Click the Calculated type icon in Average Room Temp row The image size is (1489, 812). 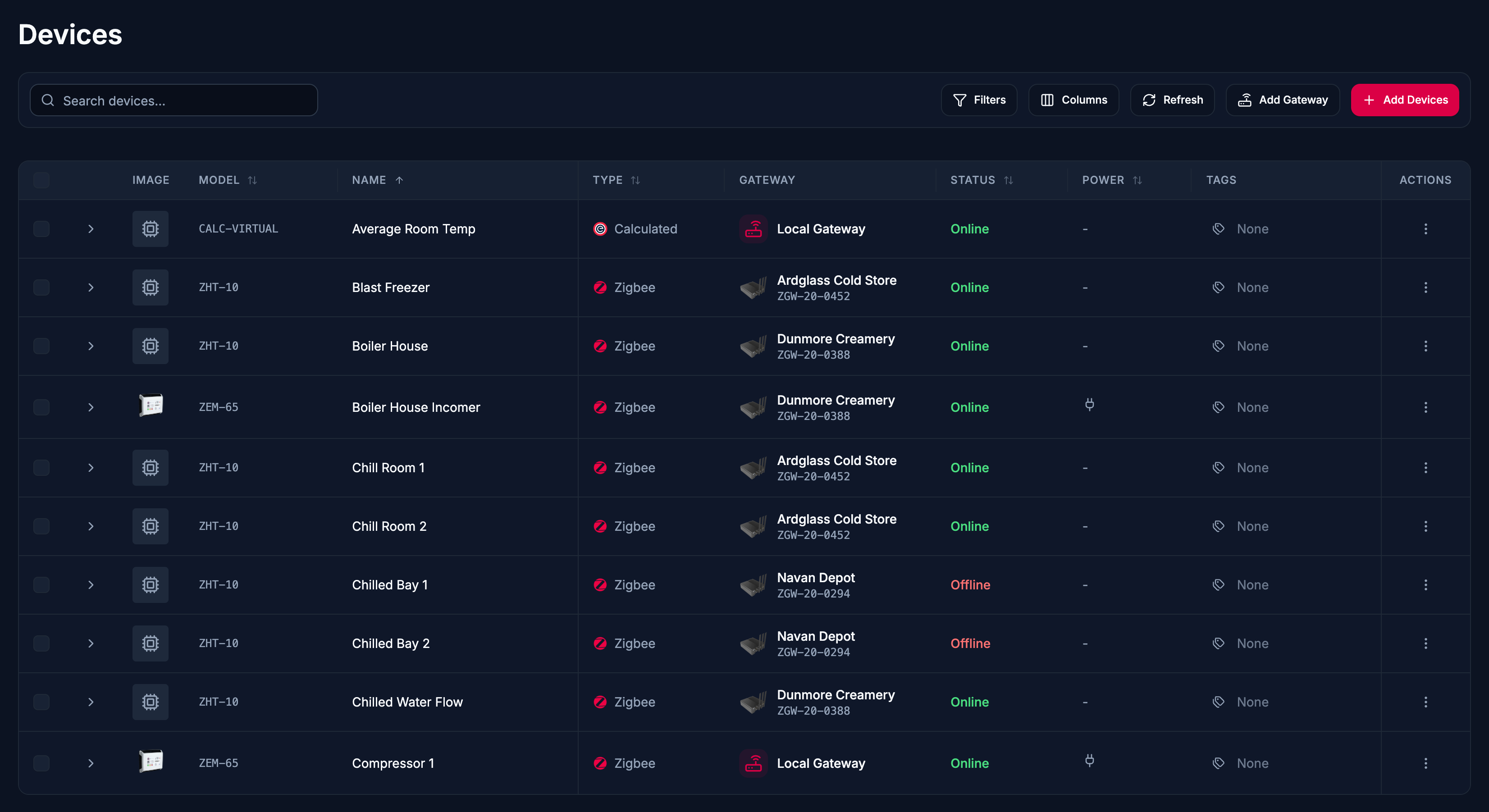[x=600, y=229]
